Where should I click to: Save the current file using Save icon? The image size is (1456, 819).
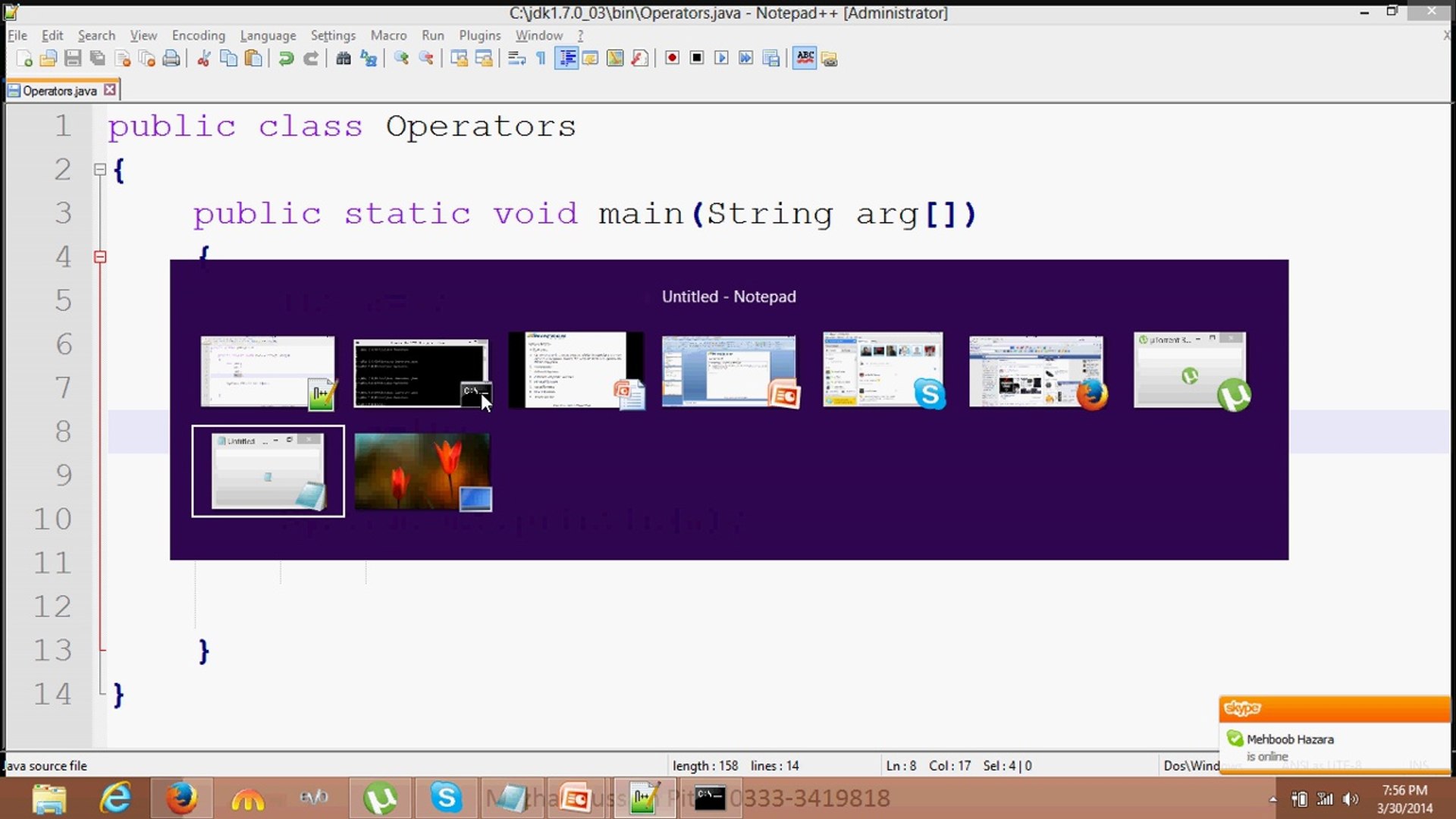click(74, 58)
